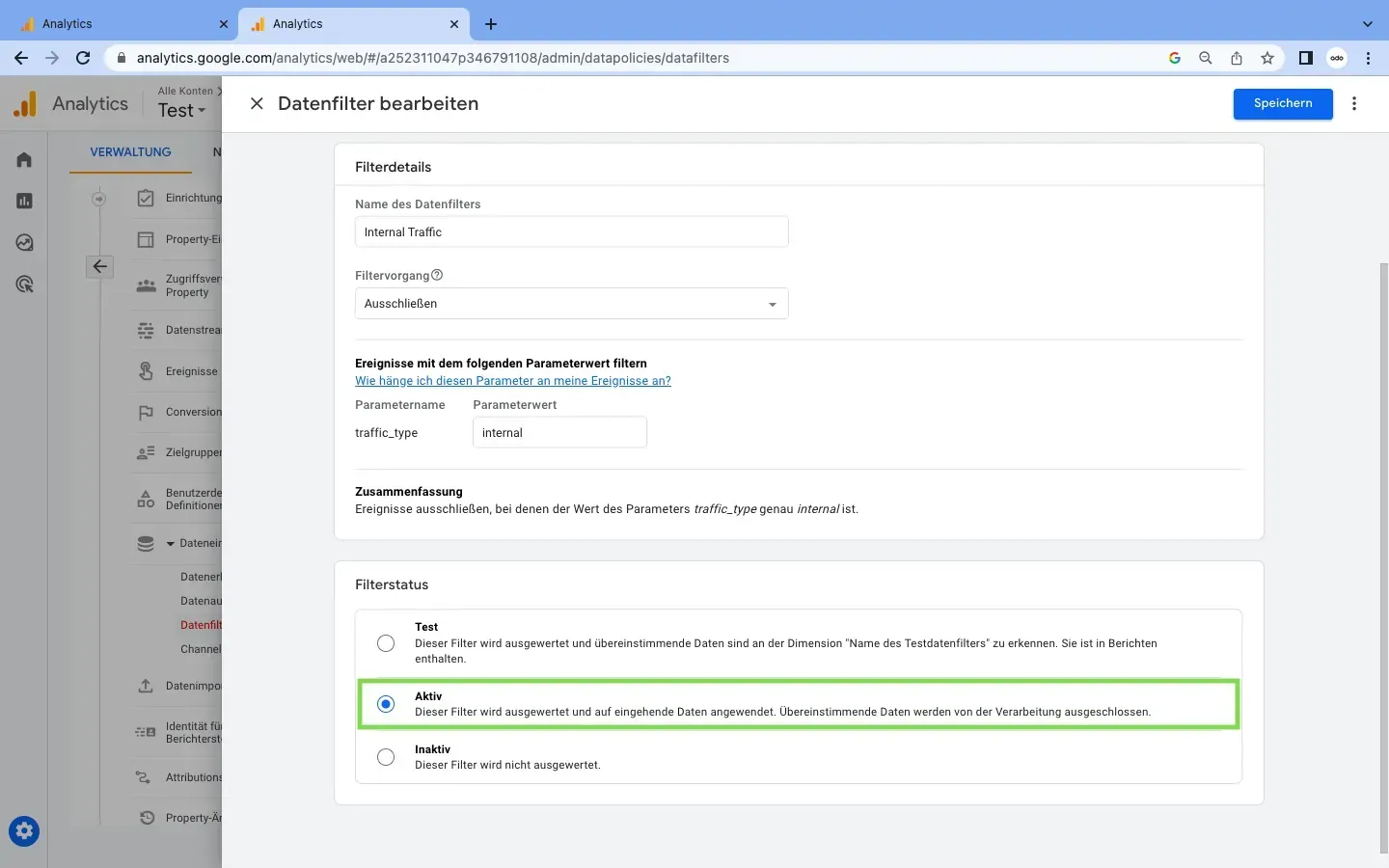Click the Alle Konten breadcrumb
This screenshot has height=868, width=1389.
point(185,91)
